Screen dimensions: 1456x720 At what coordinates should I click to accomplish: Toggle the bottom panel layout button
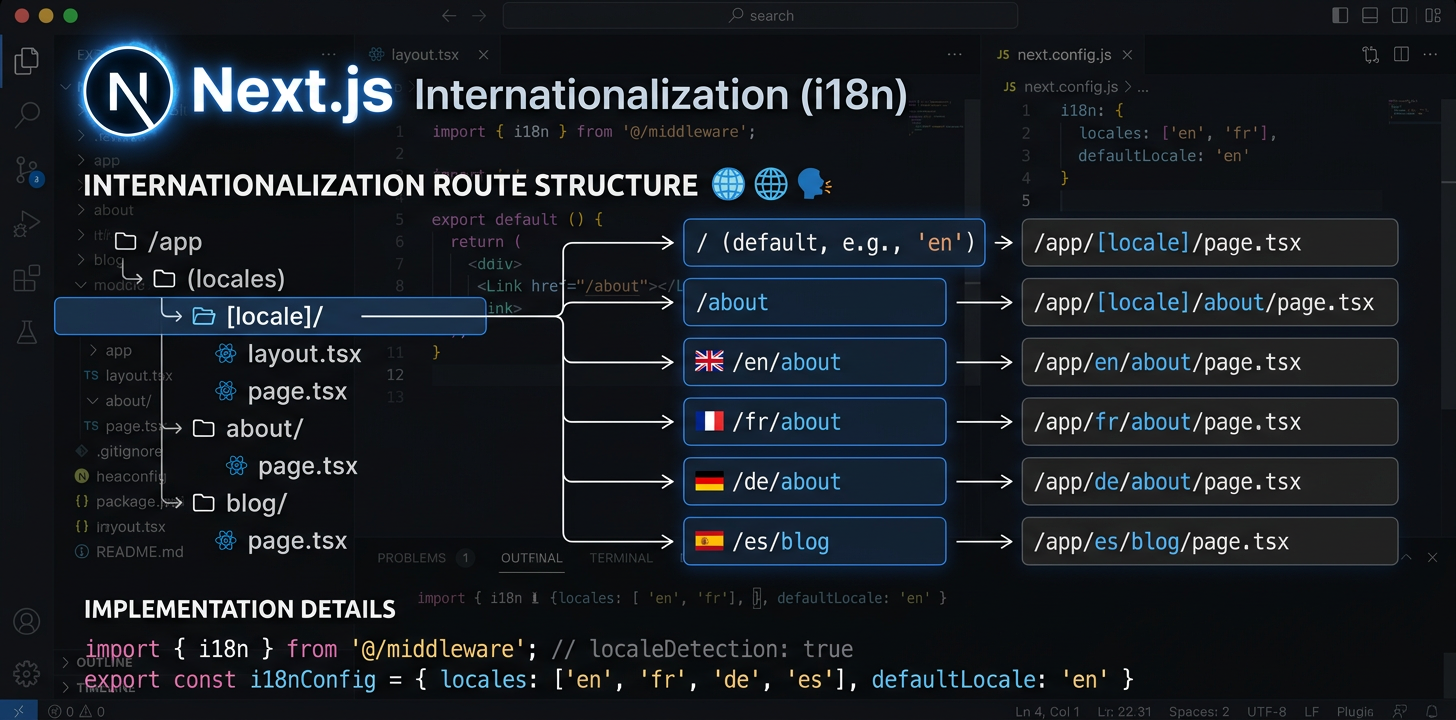(x=1370, y=15)
